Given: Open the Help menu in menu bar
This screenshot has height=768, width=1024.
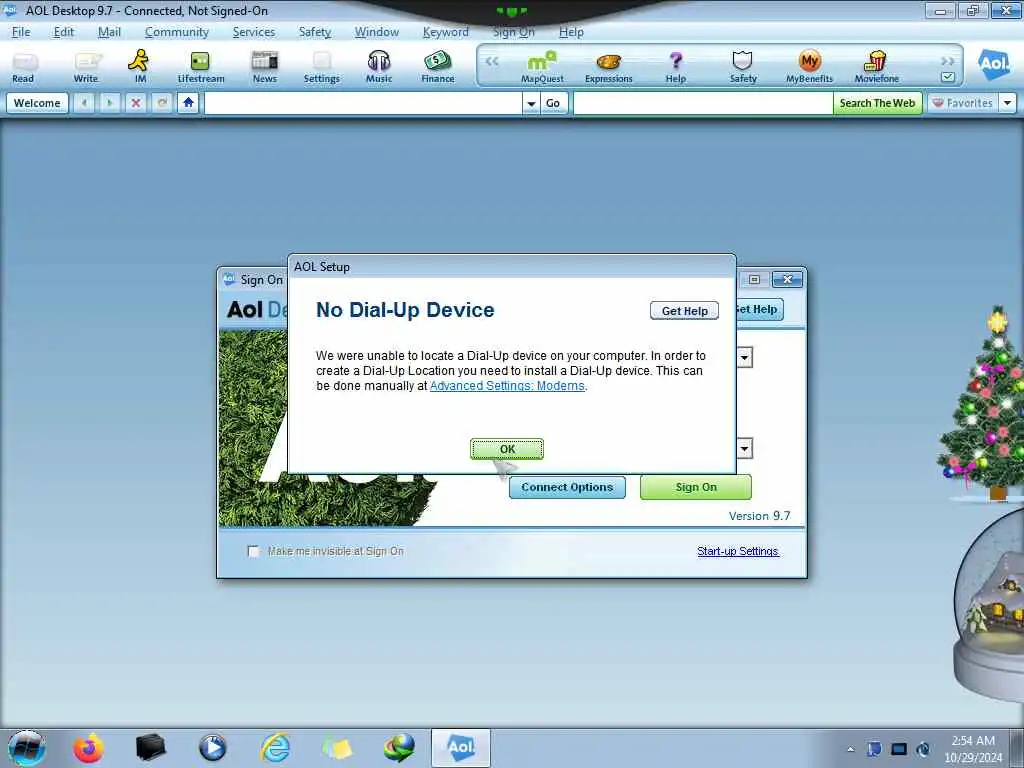Looking at the screenshot, I should 571,31.
